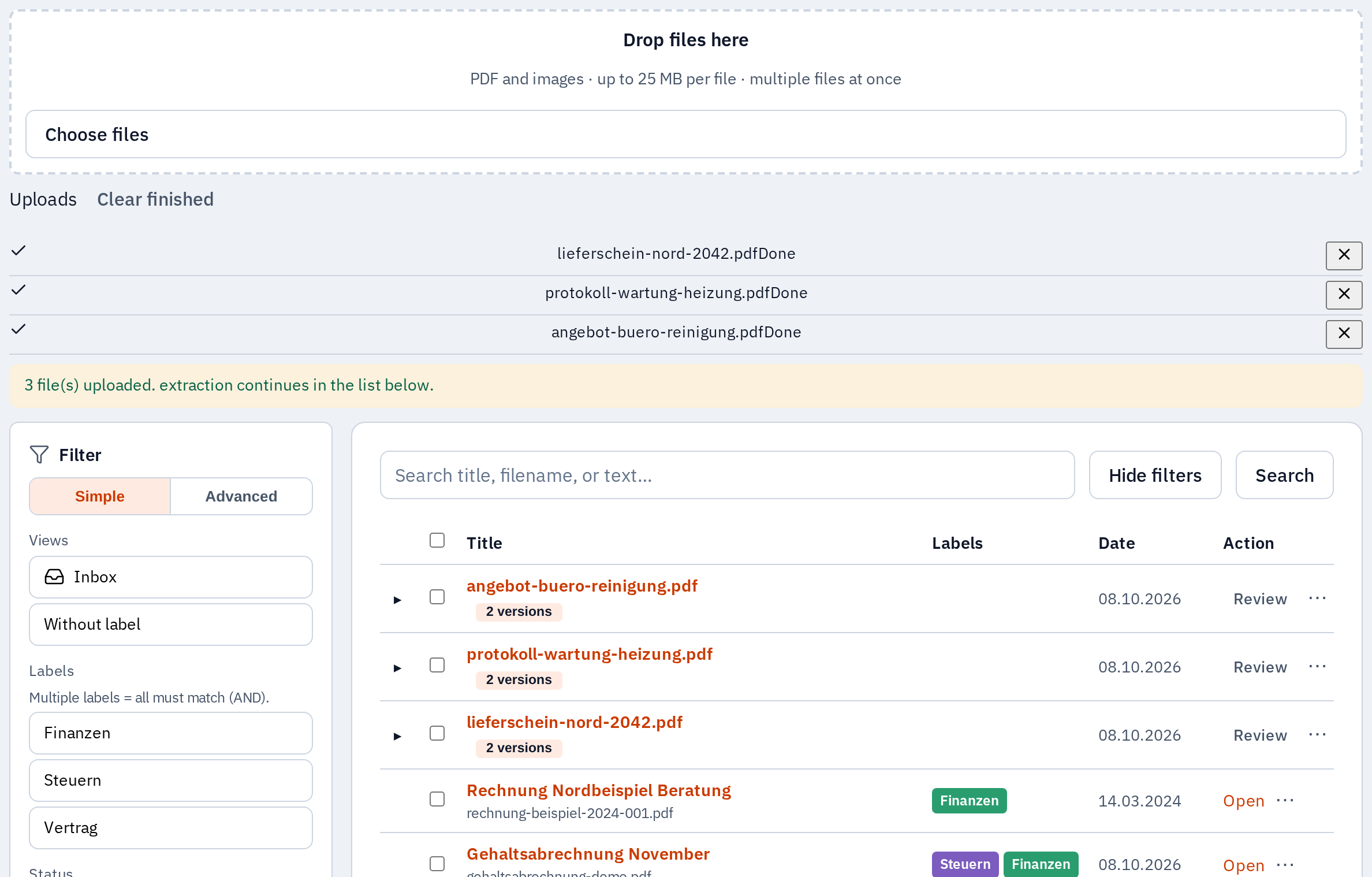The width and height of the screenshot is (1372, 877).
Task: Open more actions for lieferschein-nord-2042.pdf
Action: [1317, 734]
